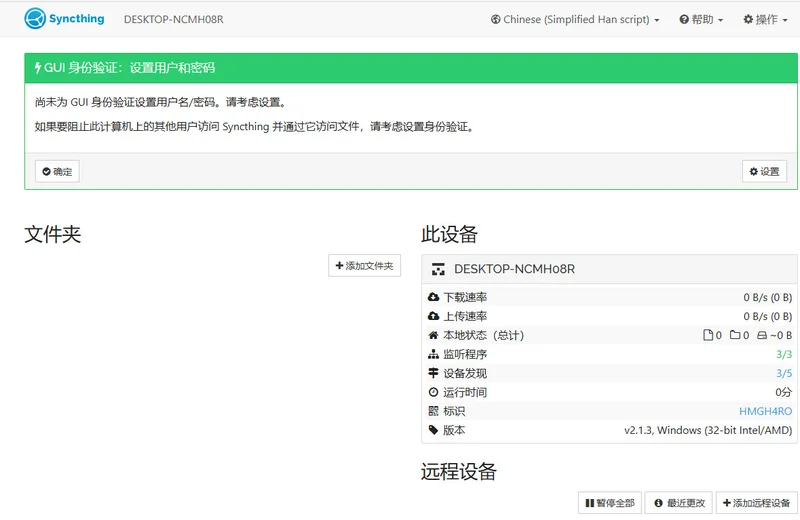Click the 此设备 this device heading
Image resolution: width=800 pixels, height=520 pixels.
pyautogui.click(x=449, y=234)
